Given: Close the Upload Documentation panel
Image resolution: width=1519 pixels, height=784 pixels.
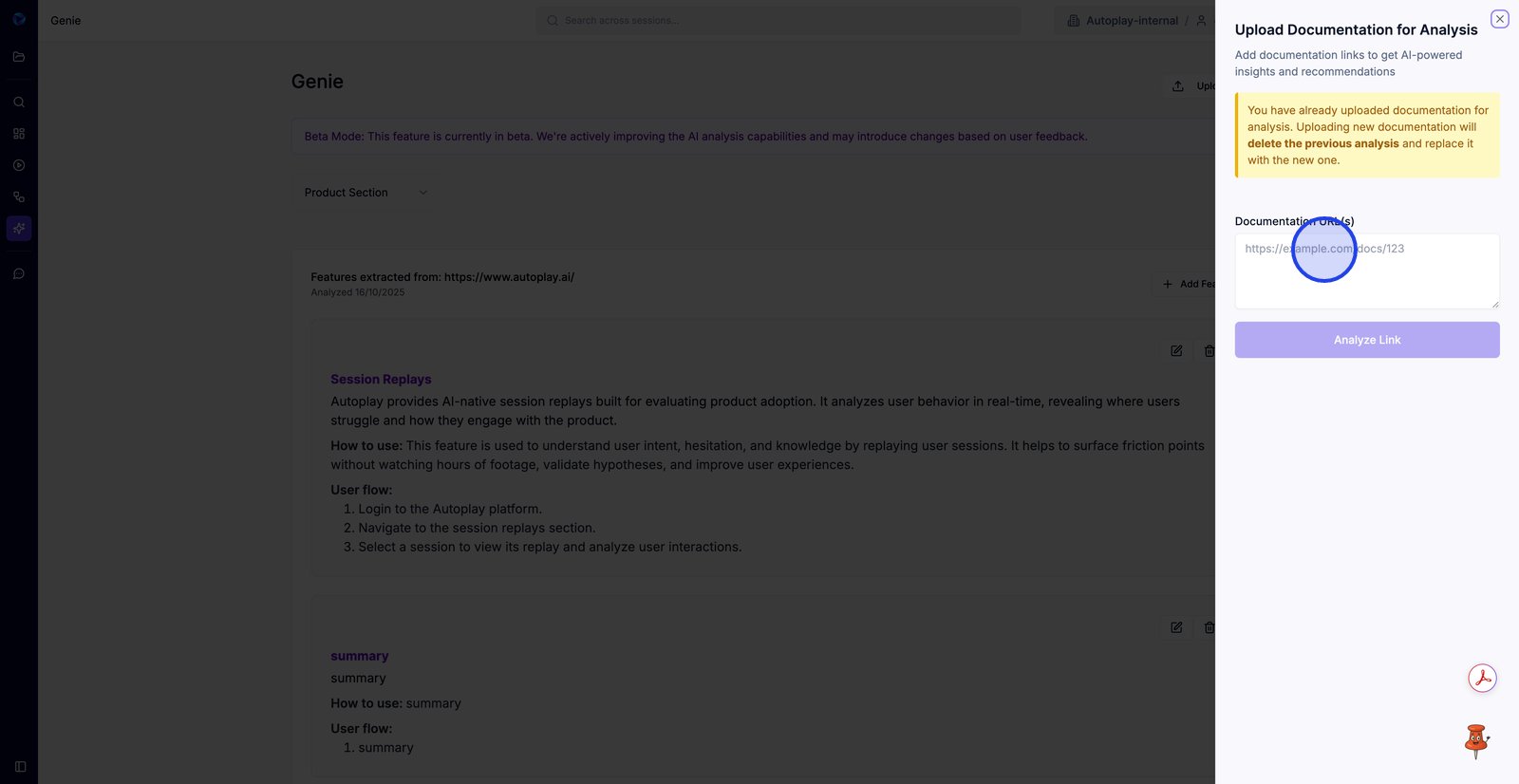Looking at the screenshot, I should [1500, 19].
